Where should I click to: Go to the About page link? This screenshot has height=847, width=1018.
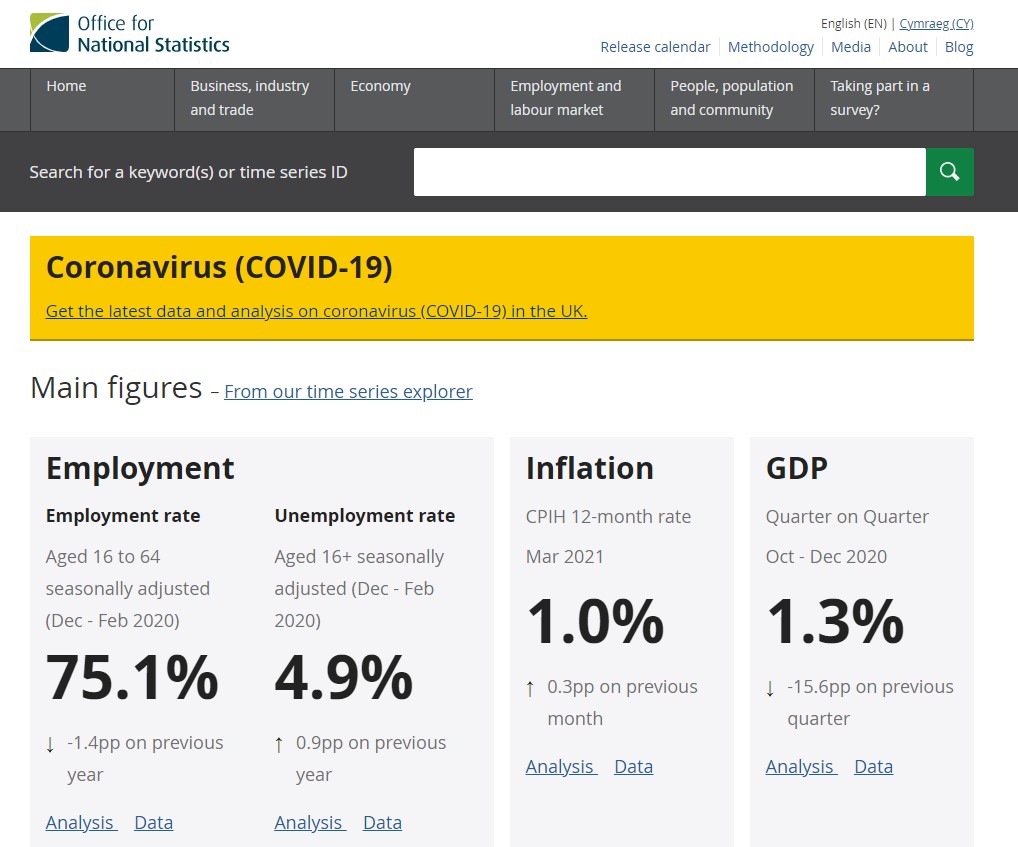pyautogui.click(x=908, y=47)
